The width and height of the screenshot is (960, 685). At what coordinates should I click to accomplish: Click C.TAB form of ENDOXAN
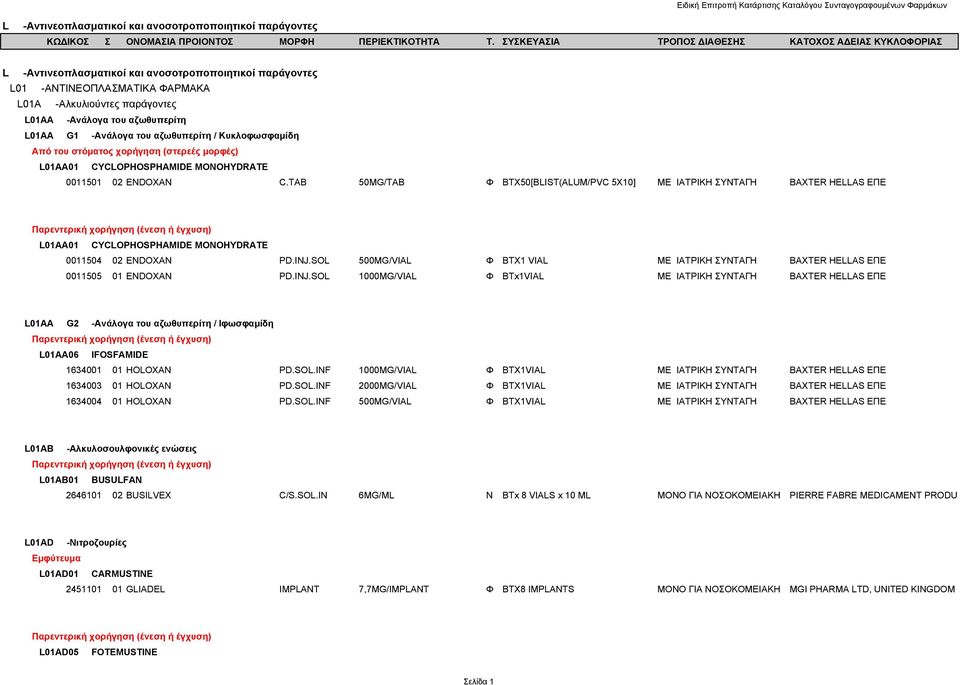coord(293,182)
